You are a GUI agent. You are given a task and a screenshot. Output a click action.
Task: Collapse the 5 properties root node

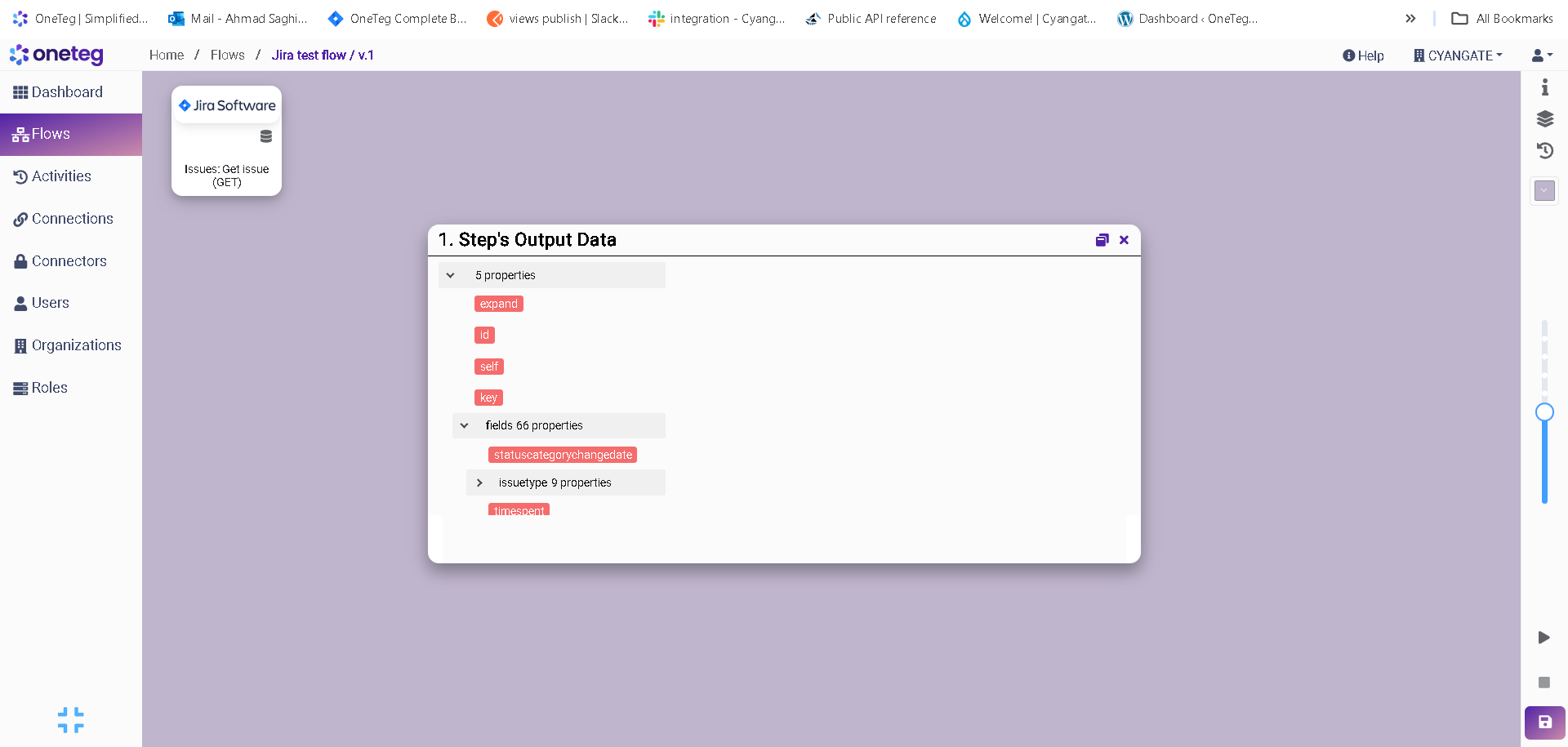pyautogui.click(x=450, y=276)
